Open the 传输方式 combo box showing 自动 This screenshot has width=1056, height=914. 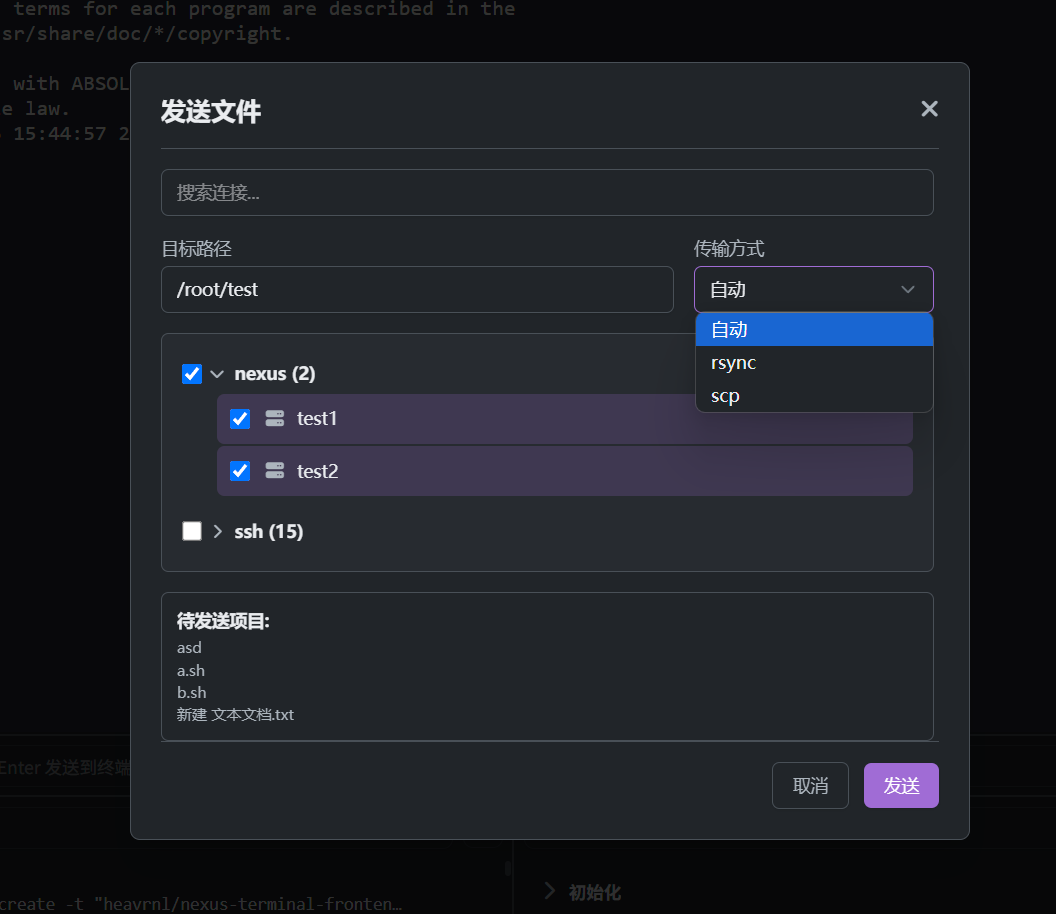pyautogui.click(x=814, y=290)
